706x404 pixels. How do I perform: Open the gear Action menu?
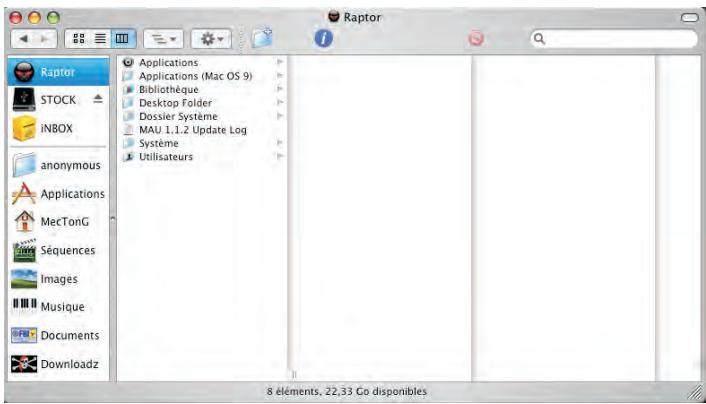click(x=212, y=39)
